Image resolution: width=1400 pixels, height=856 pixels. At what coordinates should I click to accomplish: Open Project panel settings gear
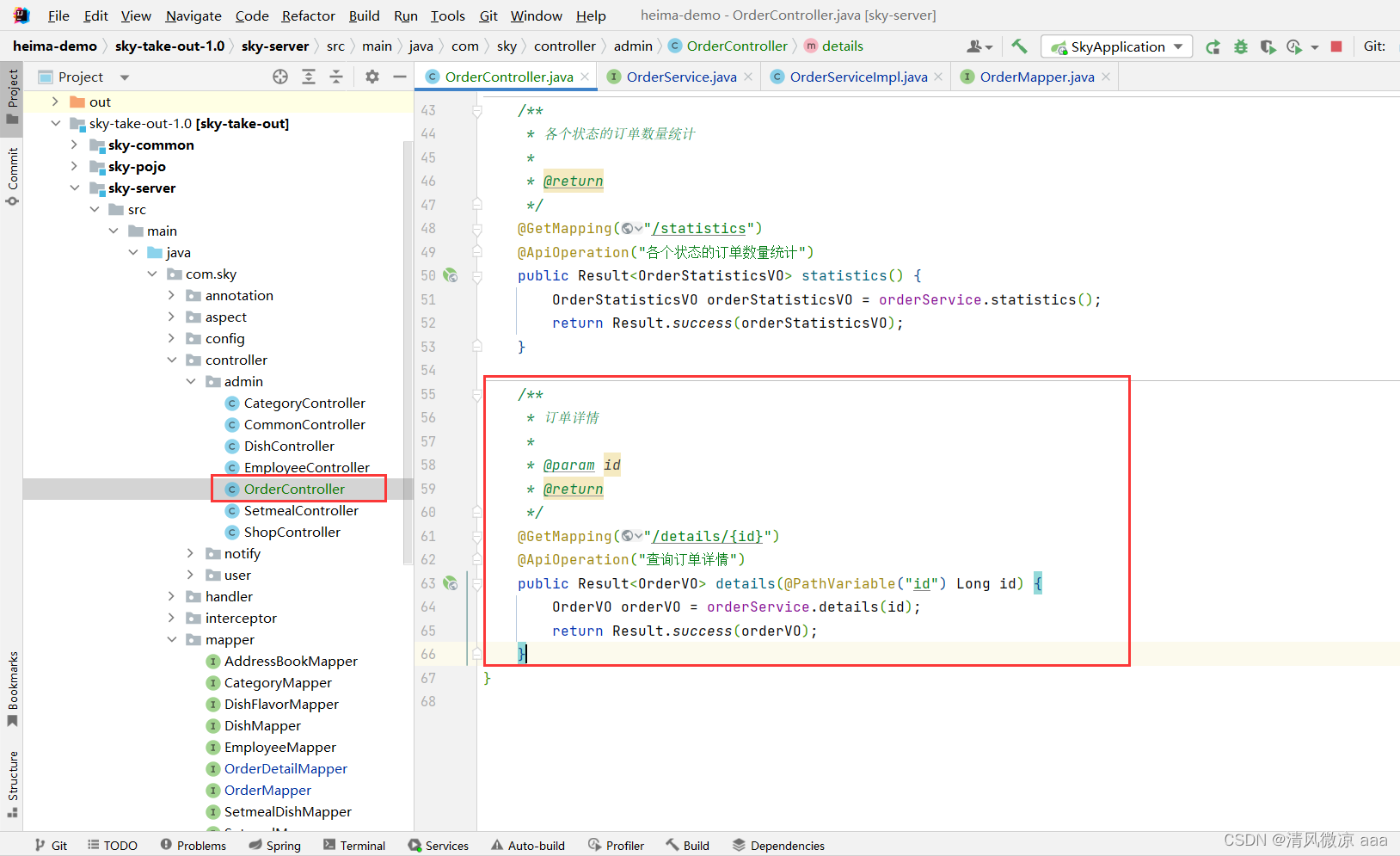pos(372,77)
